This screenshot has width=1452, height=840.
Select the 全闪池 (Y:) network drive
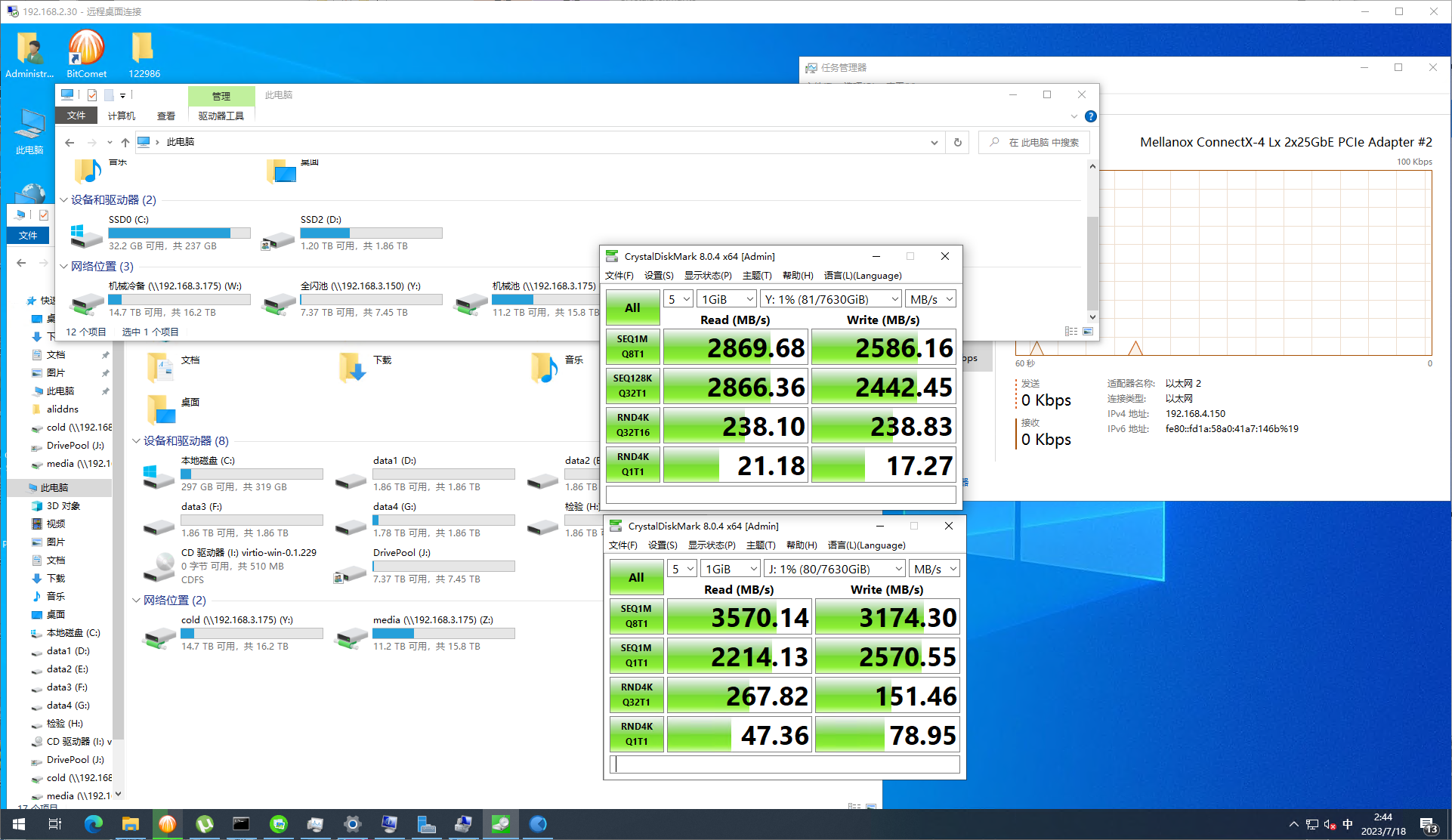point(351,299)
